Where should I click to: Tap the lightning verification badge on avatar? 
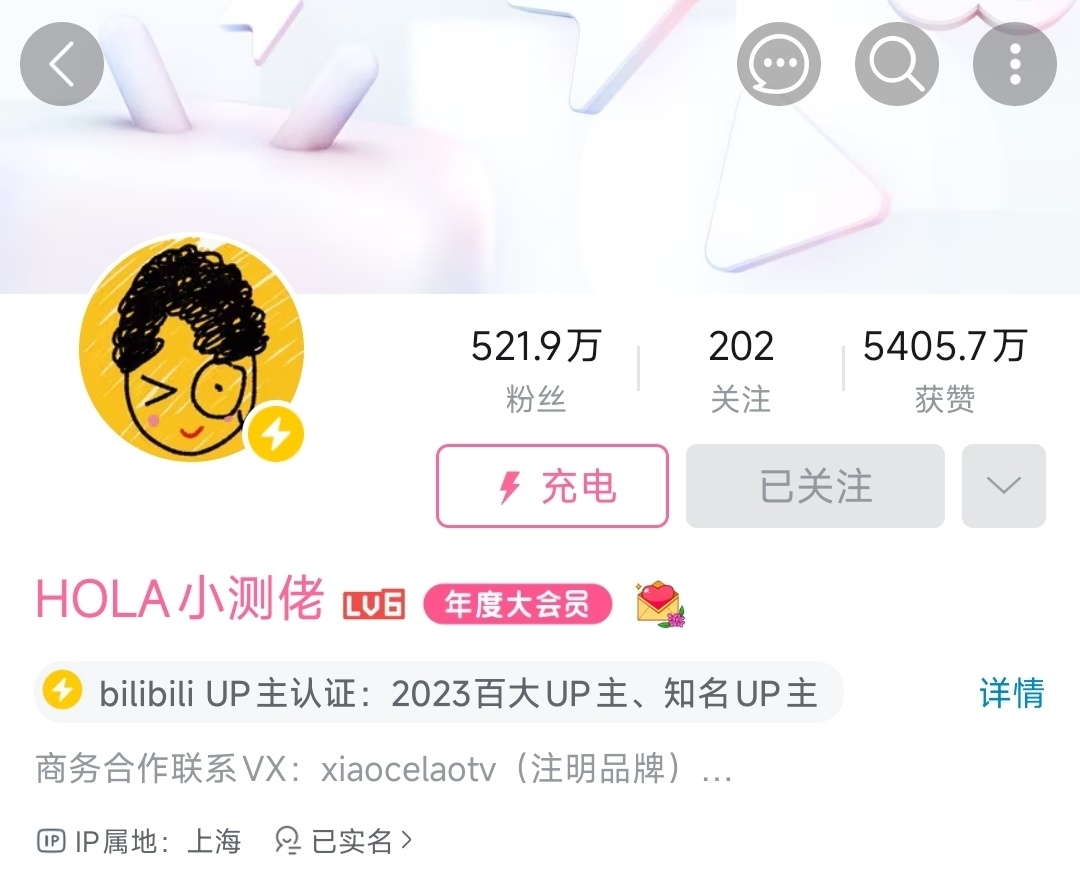pyautogui.click(x=276, y=434)
